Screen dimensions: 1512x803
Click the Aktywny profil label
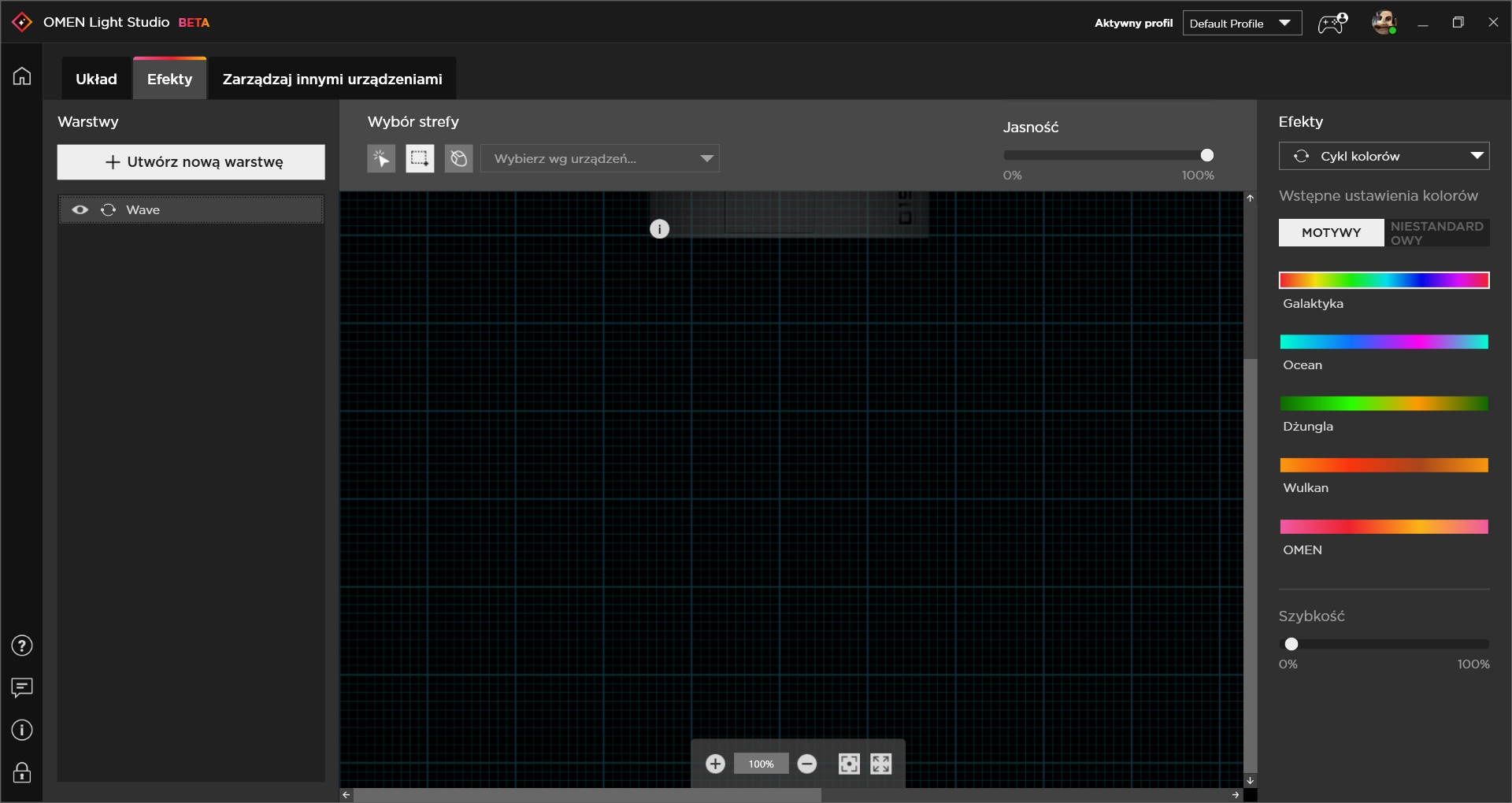[x=1133, y=23]
